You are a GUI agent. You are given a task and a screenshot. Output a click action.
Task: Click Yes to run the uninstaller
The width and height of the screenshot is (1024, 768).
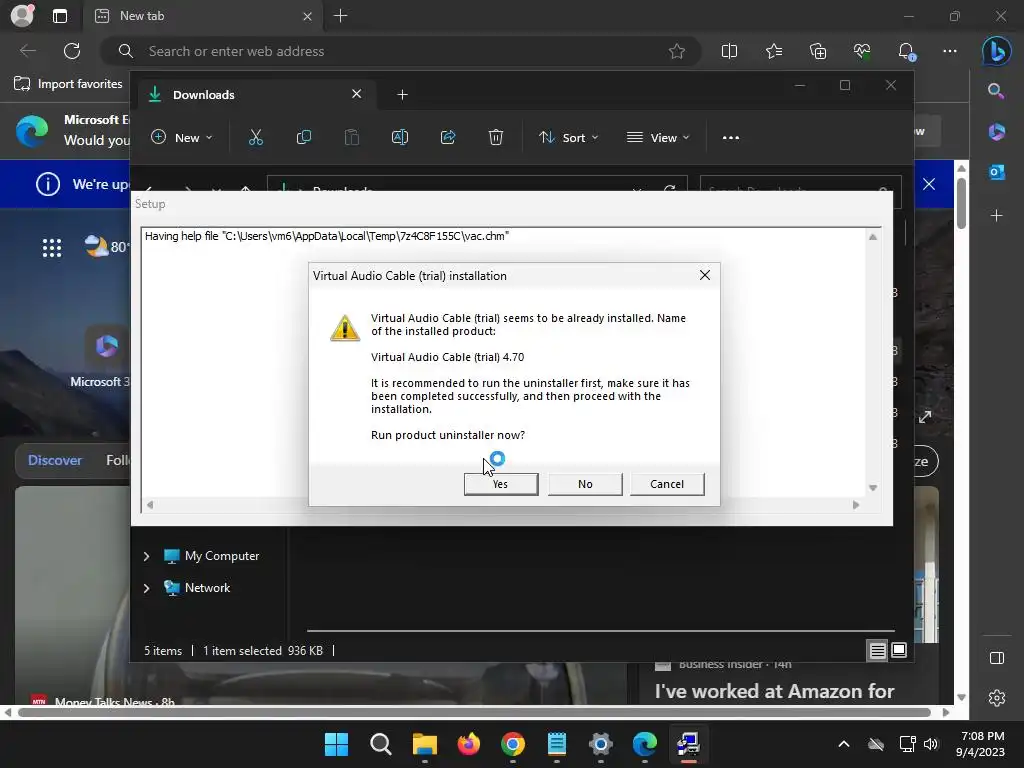pos(501,484)
